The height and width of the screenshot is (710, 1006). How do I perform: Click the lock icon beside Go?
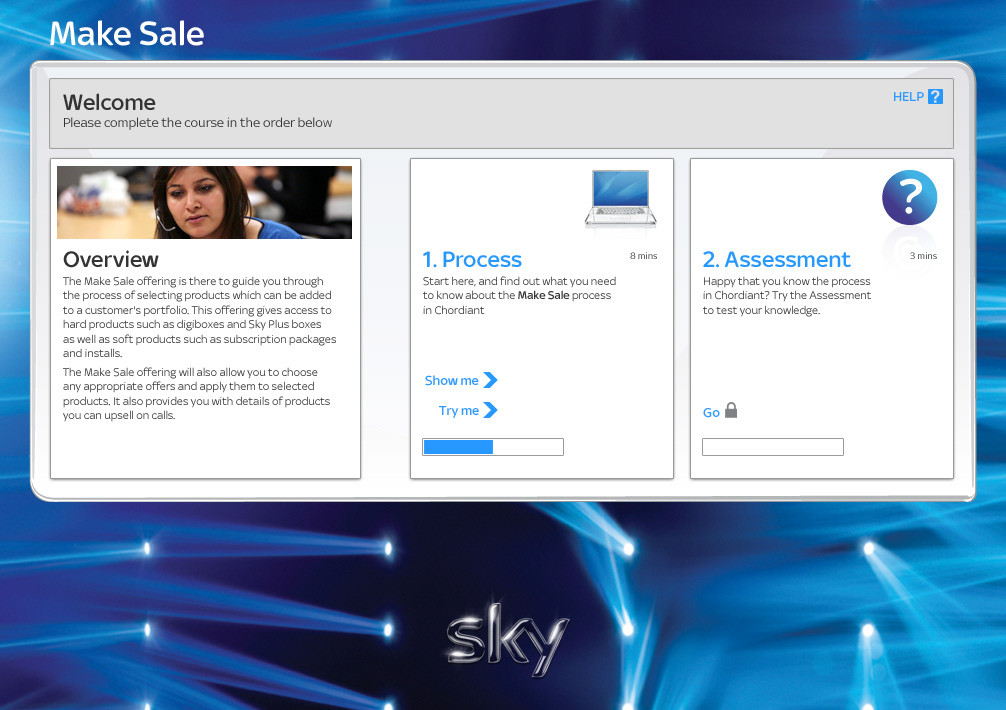click(x=732, y=410)
